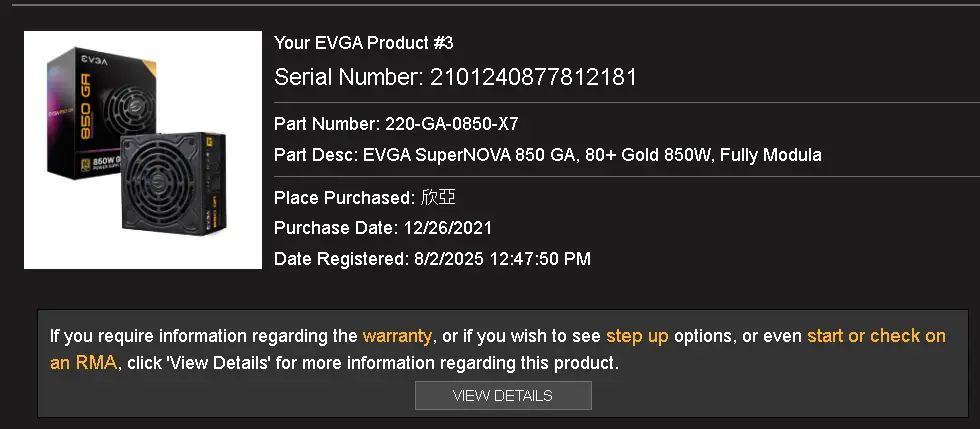This screenshot has height=429, width=980.
Task: Click the serial number value 2101240877812181
Action: click(x=533, y=77)
